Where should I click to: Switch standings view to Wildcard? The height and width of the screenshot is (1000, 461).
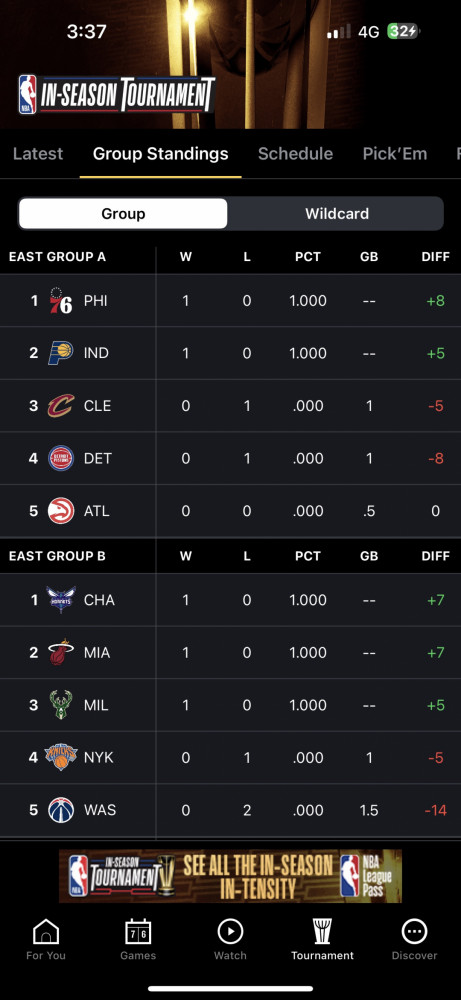pos(337,214)
